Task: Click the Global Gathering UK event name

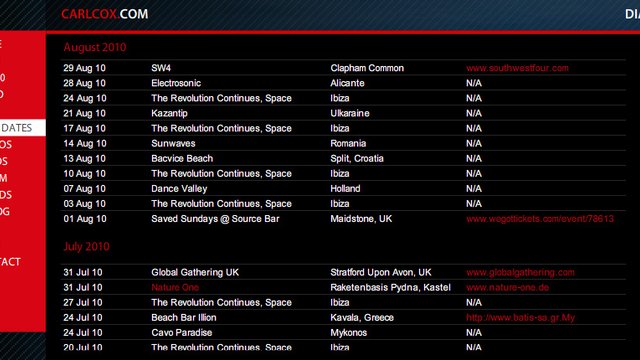Action: (x=195, y=273)
